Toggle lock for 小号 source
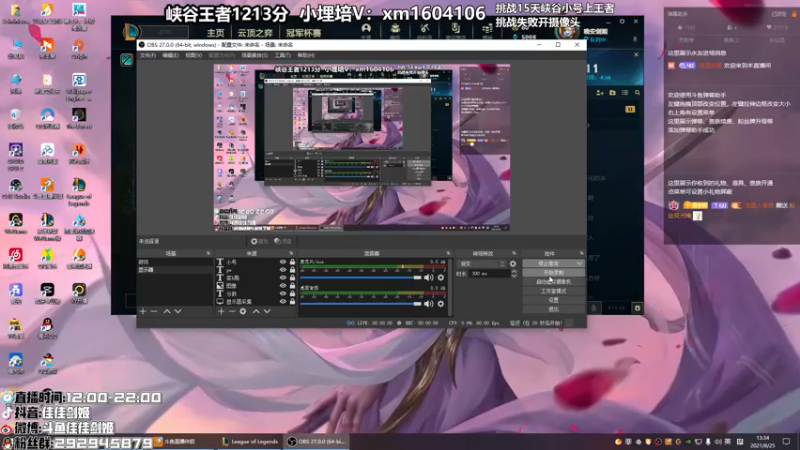The height and width of the screenshot is (450, 800). click(292, 262)
